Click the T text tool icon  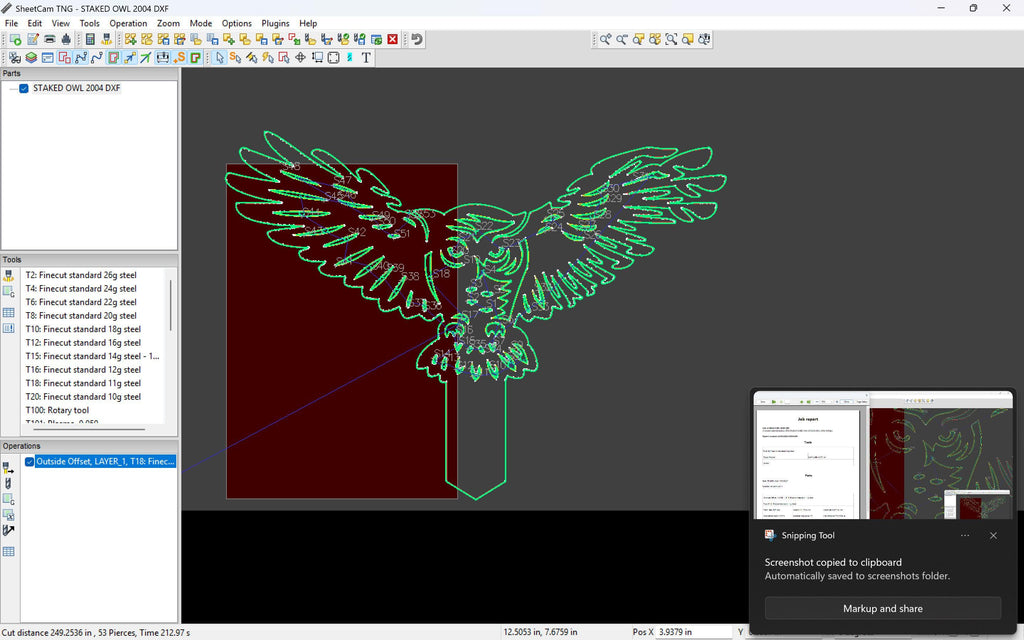click(x=366, y=57)
